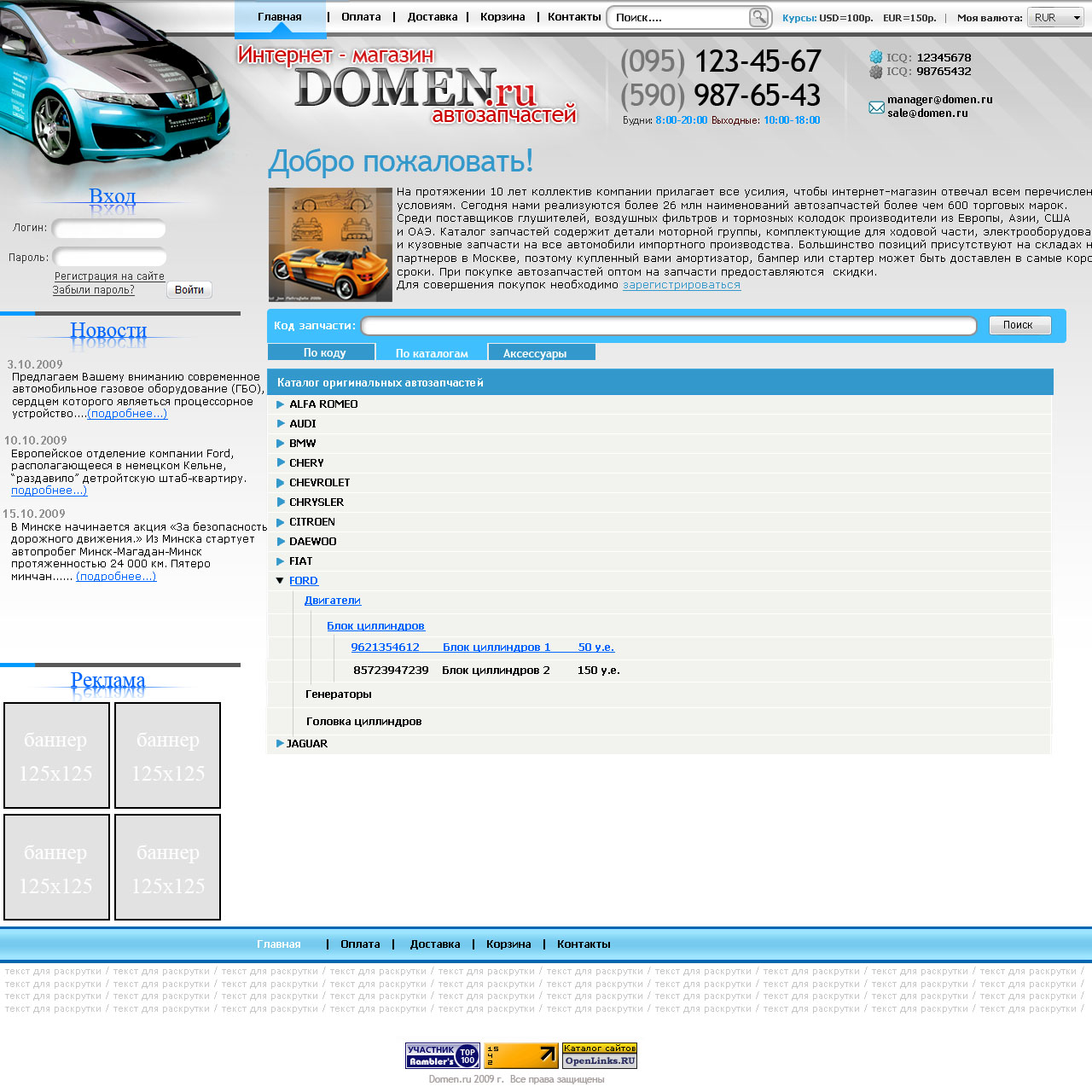This screenshot has width=1092, height=1092.
Task: Click the email envelope icon
Action: point(876,107)
